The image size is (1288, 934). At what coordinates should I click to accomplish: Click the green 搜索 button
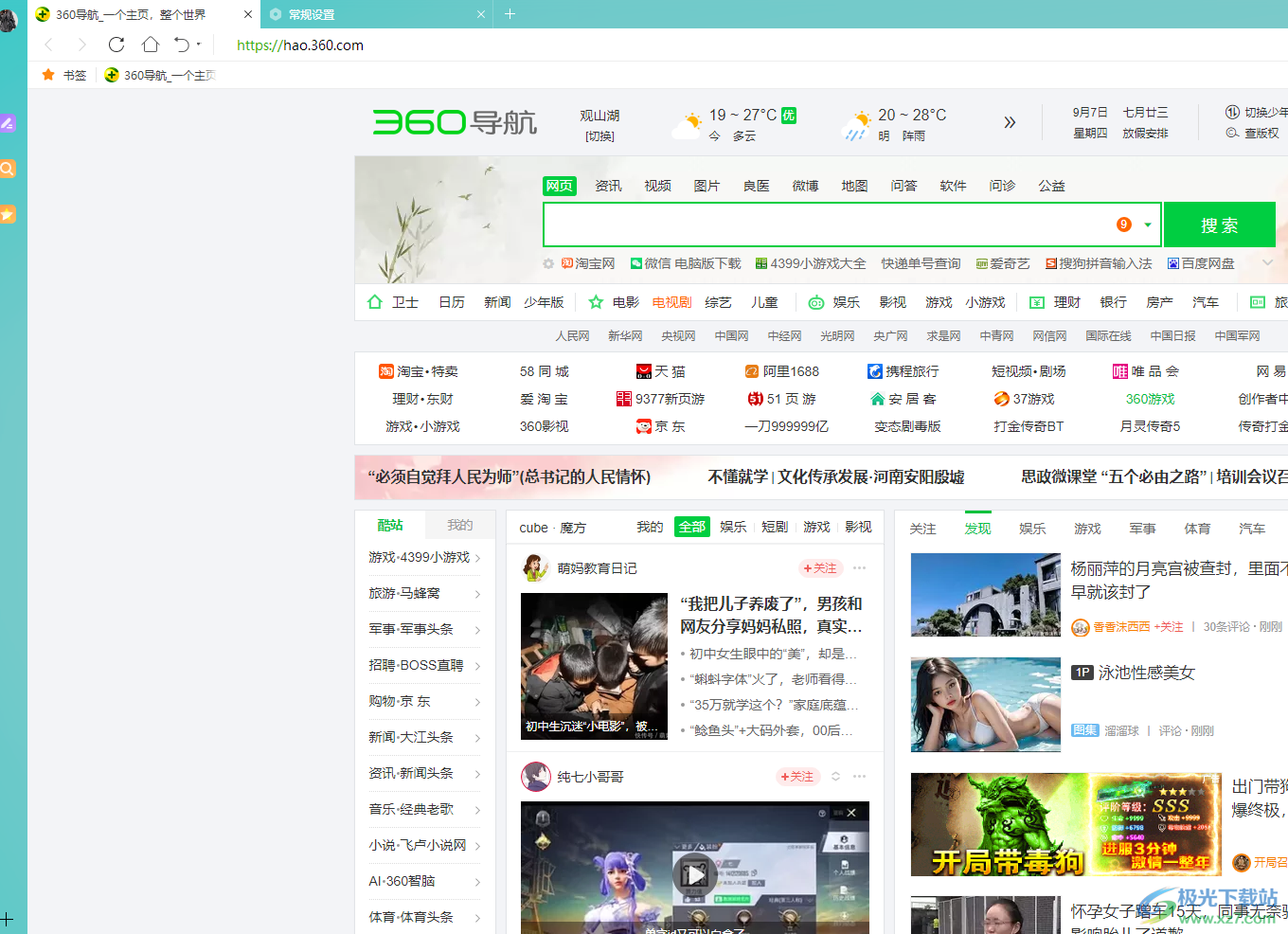pyautogui.click(x=1219, y=225)
